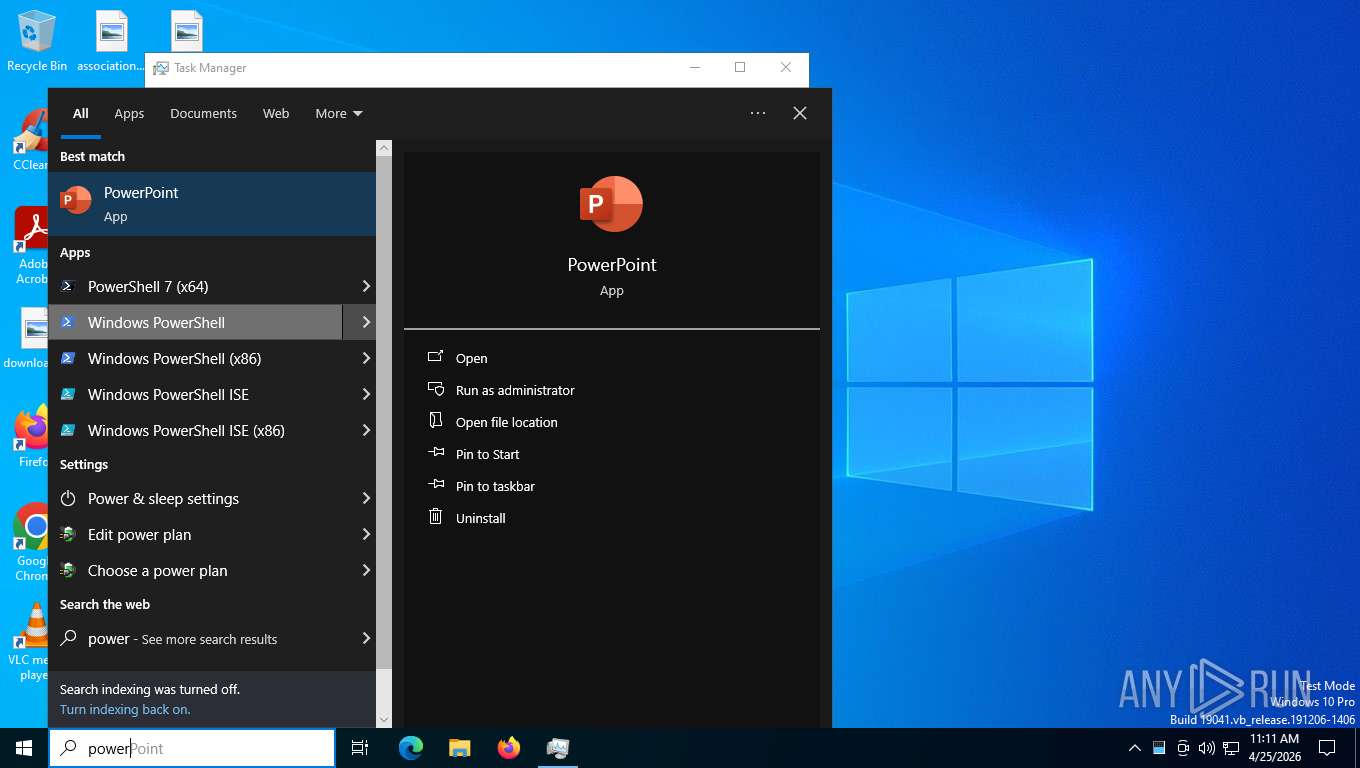The image size is (1360, 768).
Task: Click the results scrollbar down arrow
Action: [384, 719]
